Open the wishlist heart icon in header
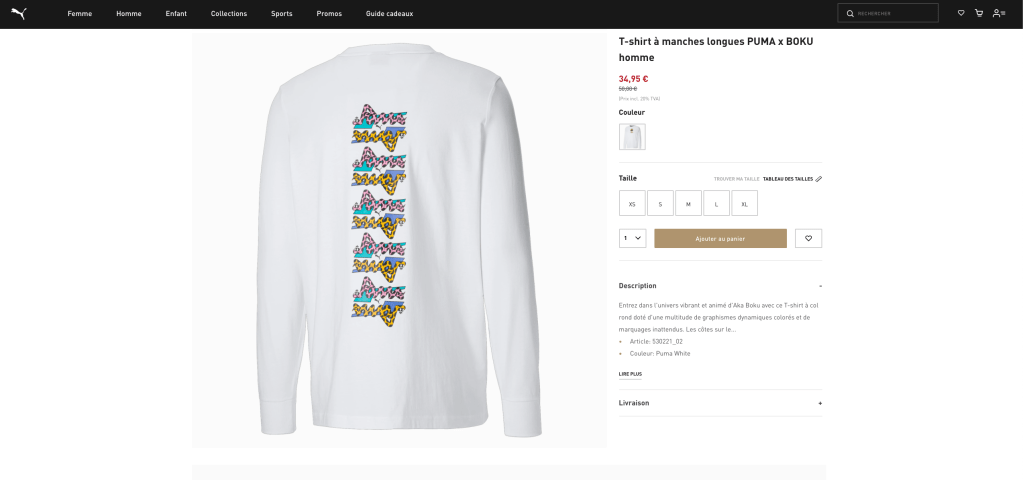This screenshot has width=1023, height=480. [961, 13]
